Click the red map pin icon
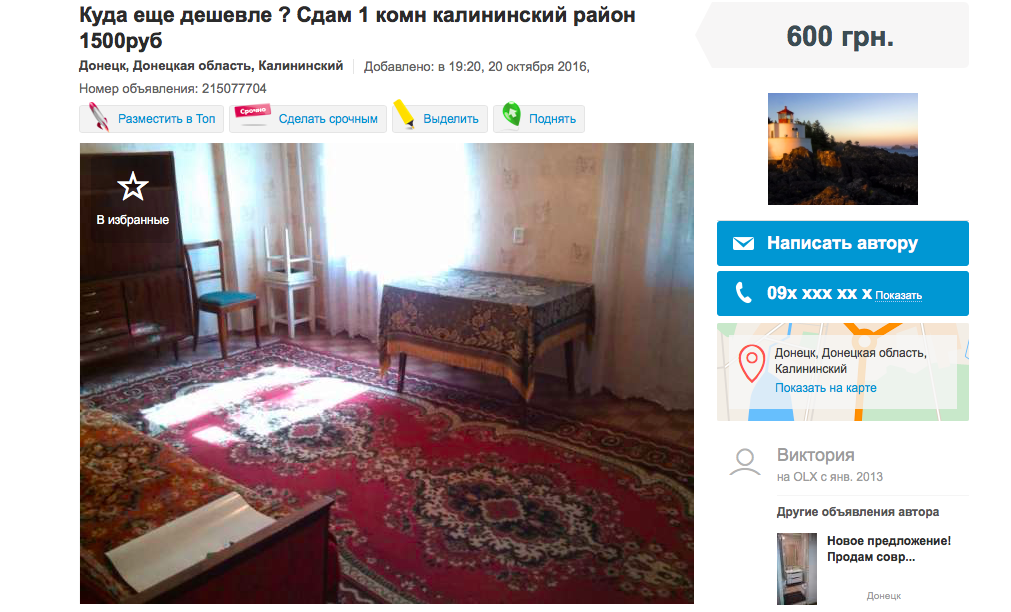The width and height of the screenshot is (1011, 612). [x=752, y=363]
